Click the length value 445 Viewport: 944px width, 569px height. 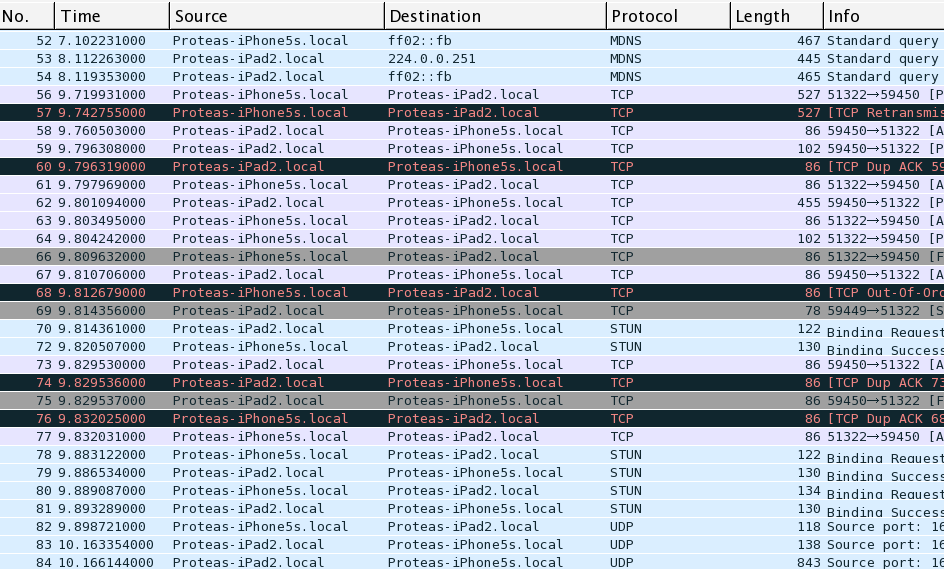pyautogui.click(x=809, y=58)
